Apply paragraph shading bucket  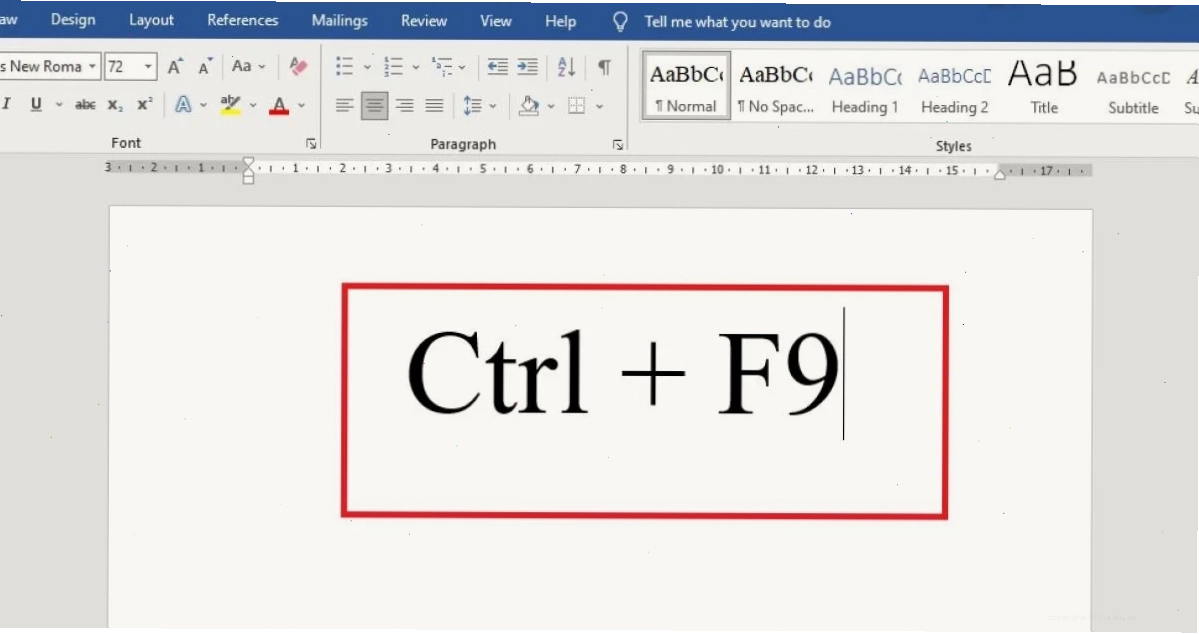pos(528,106)
